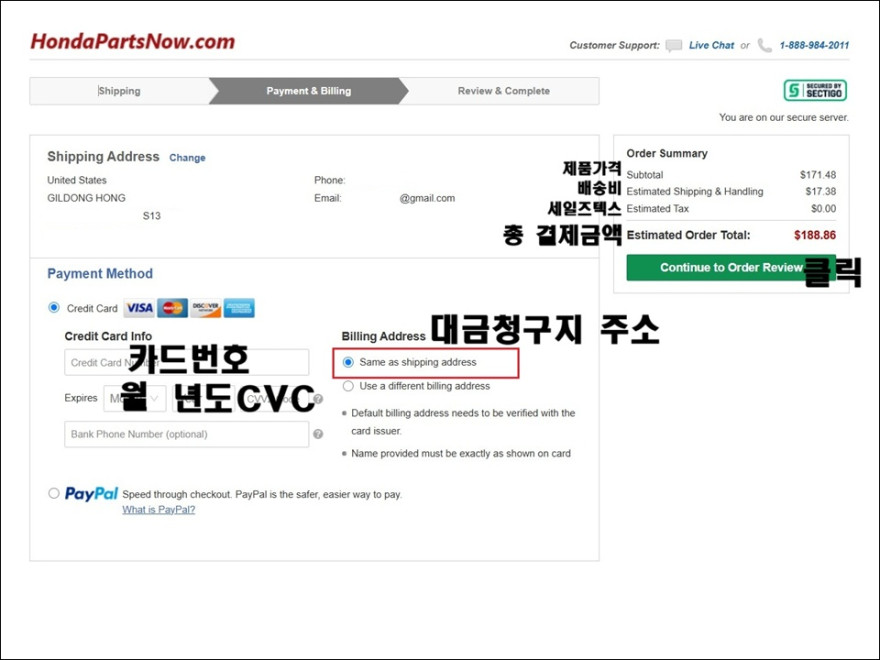Screen dimensions: 880x660
Task: Click the $0.00 estimated tax value
Action: click(x=823, y=209)
